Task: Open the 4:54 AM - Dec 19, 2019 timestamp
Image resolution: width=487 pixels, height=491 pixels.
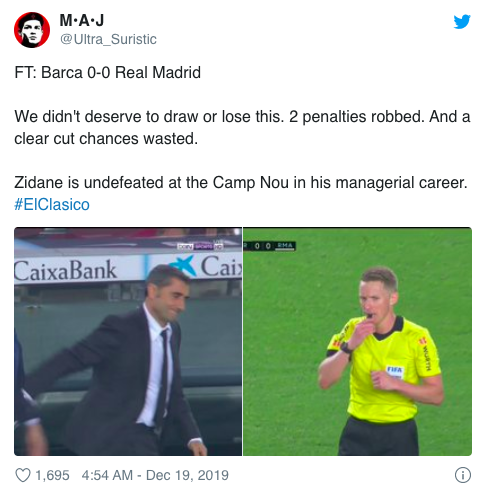Action: pos(155,475)
